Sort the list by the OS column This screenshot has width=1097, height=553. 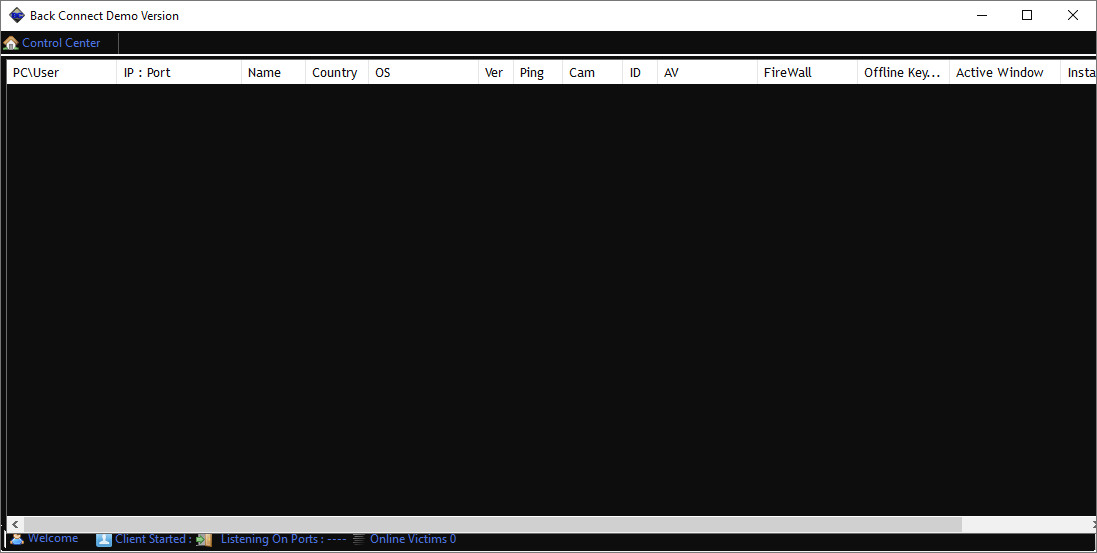[x=422, y=72]
